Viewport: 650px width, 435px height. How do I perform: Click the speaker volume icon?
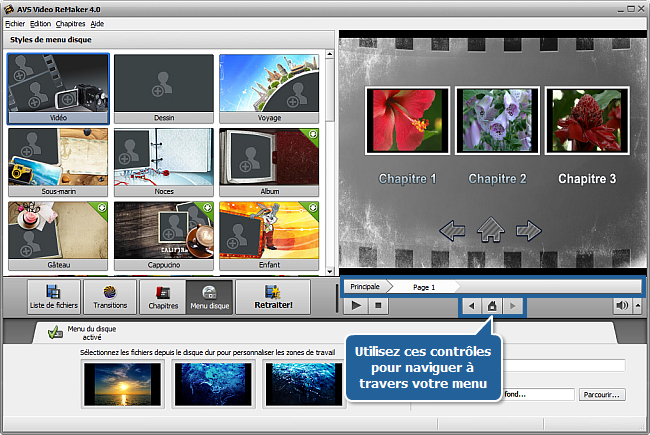coord(620,306)
